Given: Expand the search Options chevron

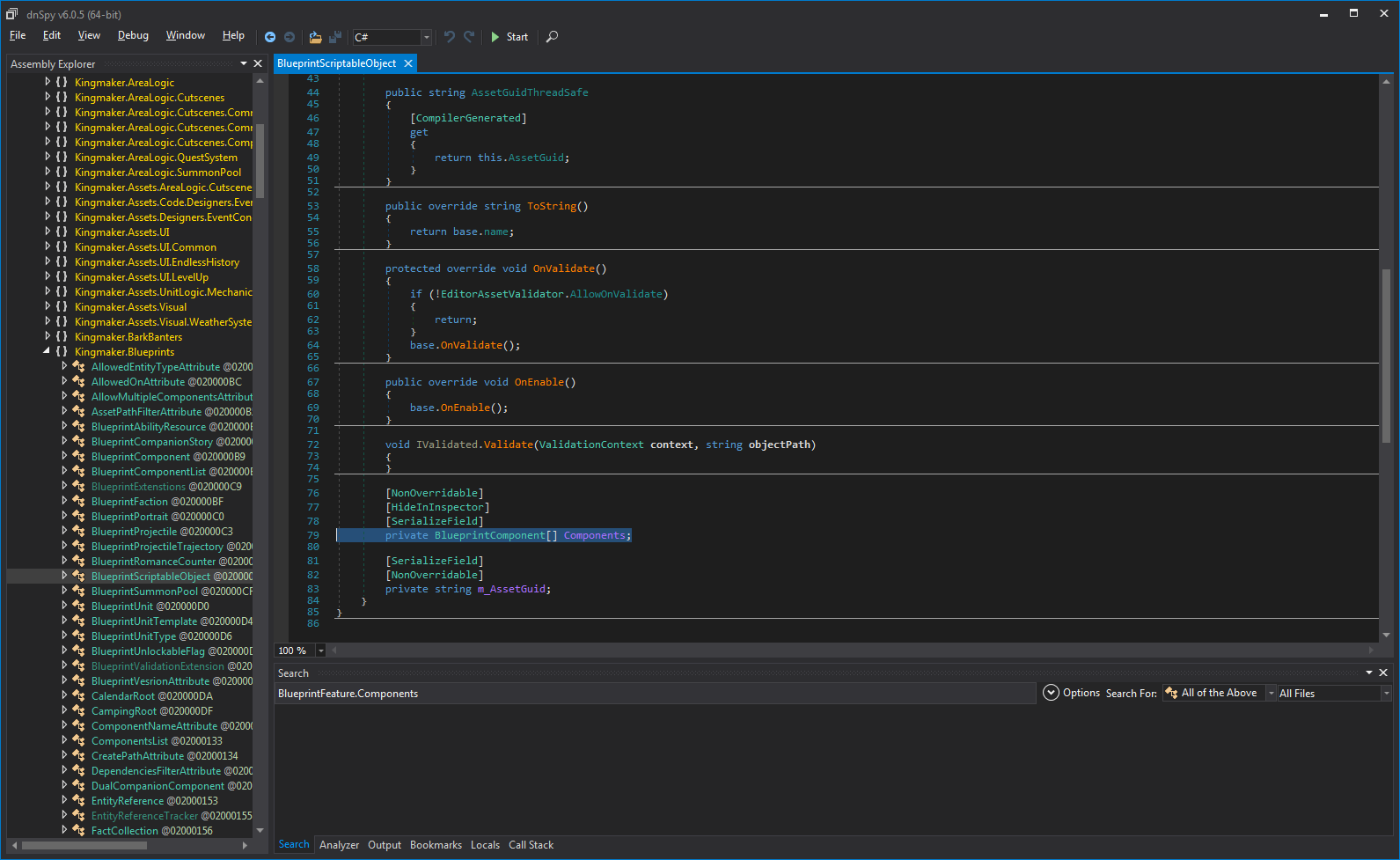Looking at the screenshot, I should coord(1051,693).
